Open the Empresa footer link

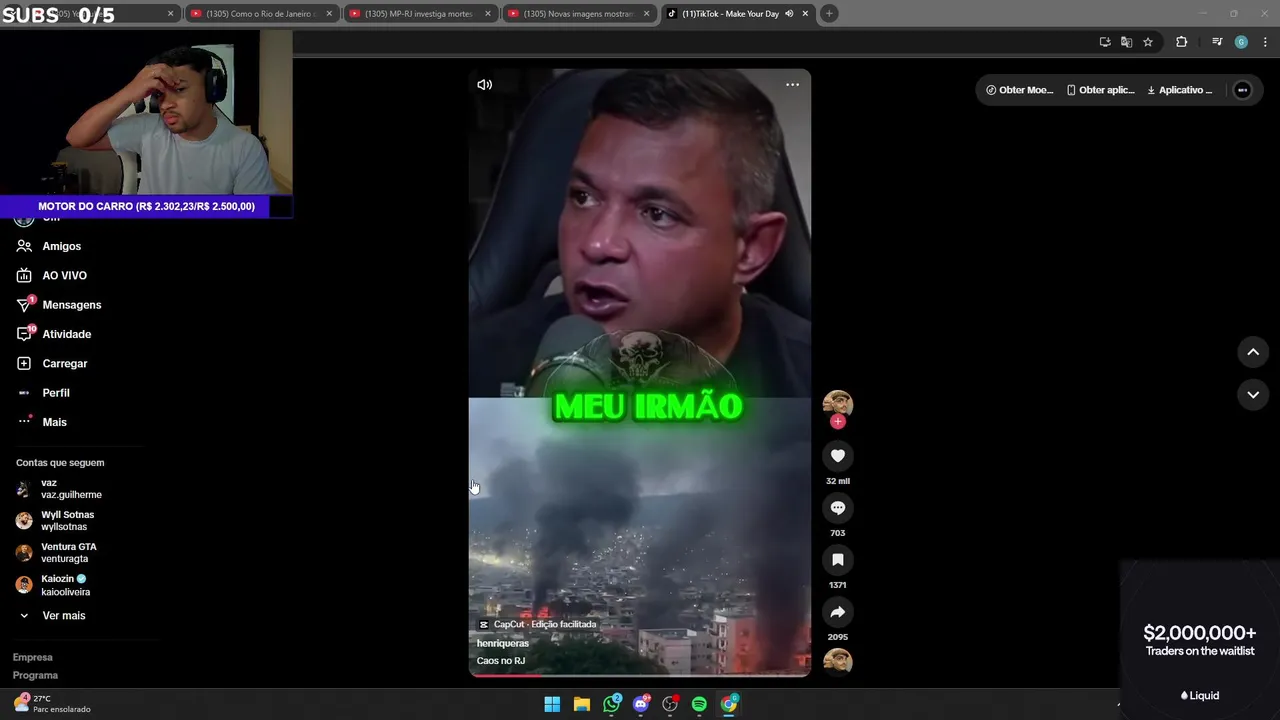(32, 657)
